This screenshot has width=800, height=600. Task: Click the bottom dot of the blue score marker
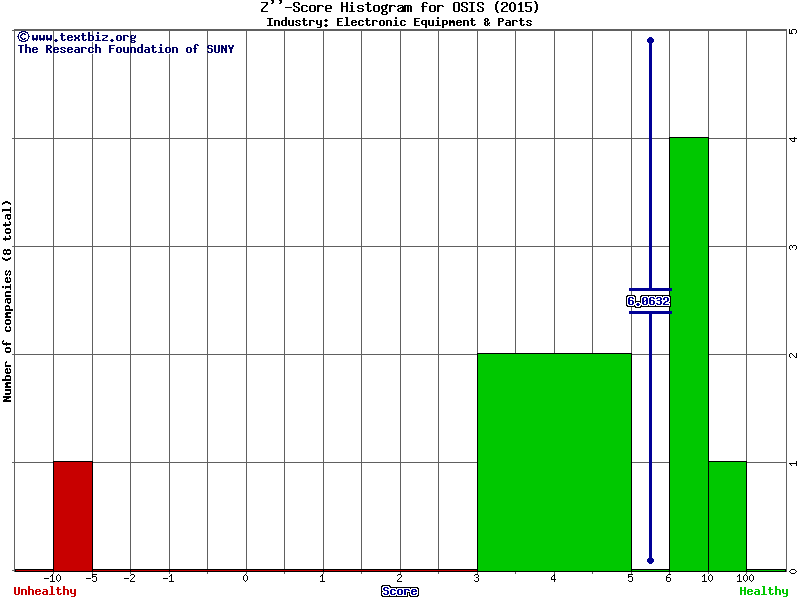pyautogui.click(x=651, y=561)
